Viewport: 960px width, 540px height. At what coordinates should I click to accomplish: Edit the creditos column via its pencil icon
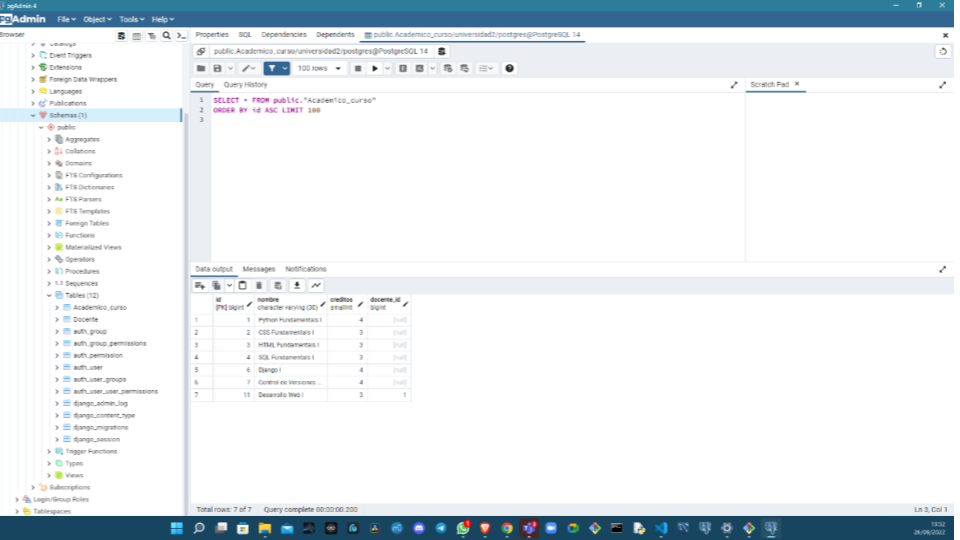(361, 304)
